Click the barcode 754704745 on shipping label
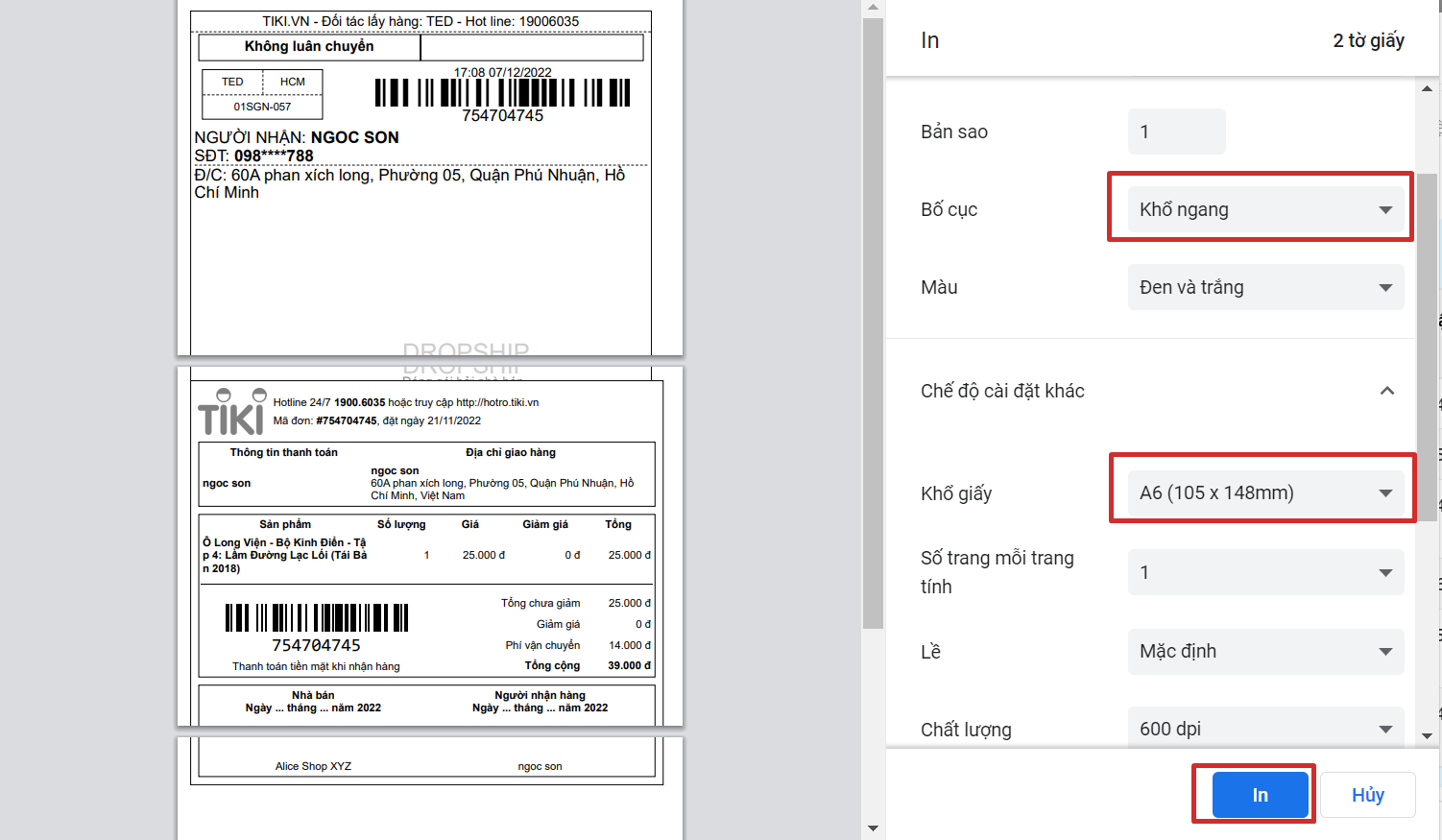The width and height of the screenshot is (1442, 840). (x=502, y=93)
